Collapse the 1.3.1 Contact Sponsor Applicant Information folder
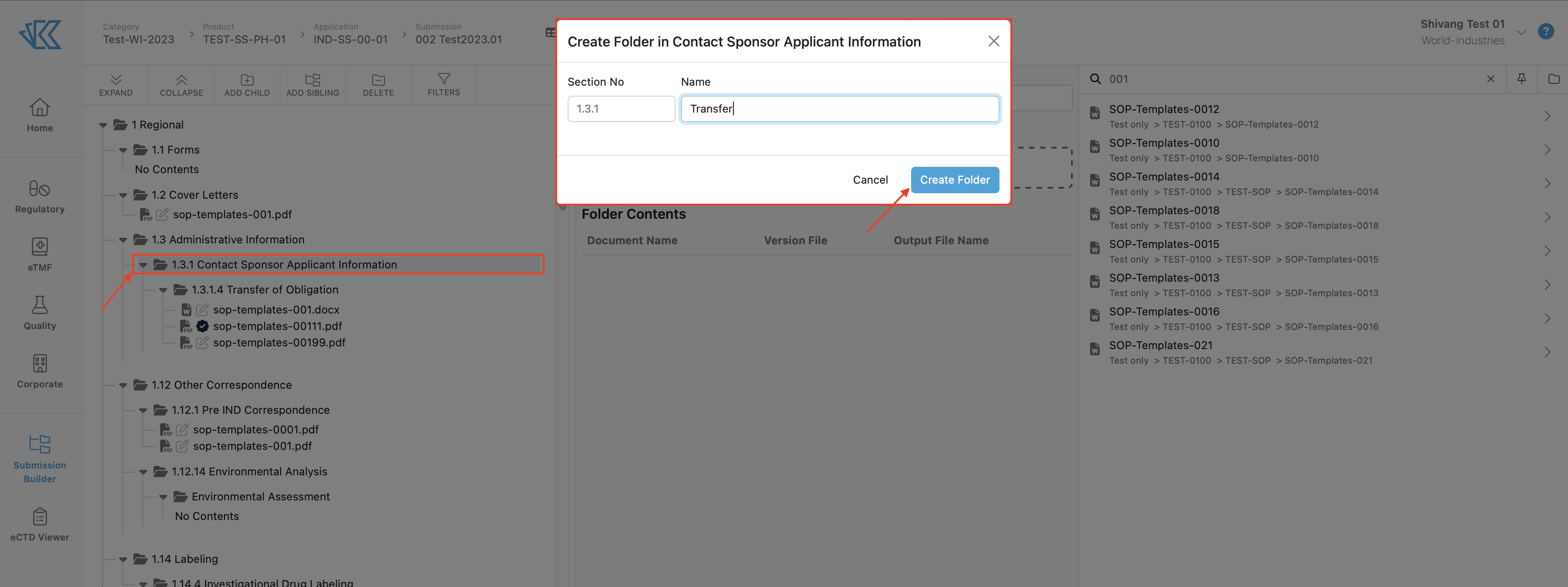Screen dimensions: 1568x587 coord(143,264)
